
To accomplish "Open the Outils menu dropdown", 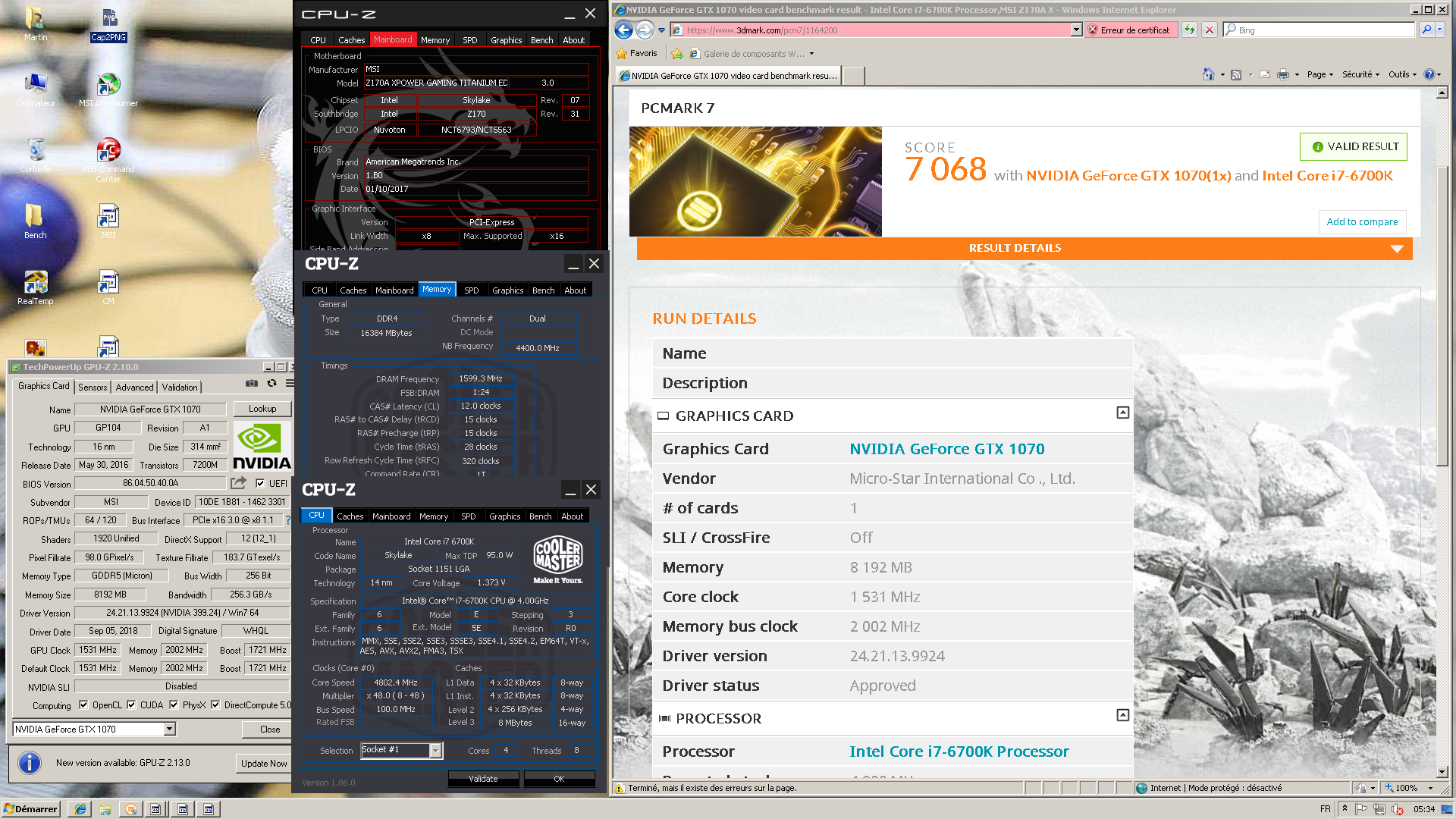I will coord(1403,74).
